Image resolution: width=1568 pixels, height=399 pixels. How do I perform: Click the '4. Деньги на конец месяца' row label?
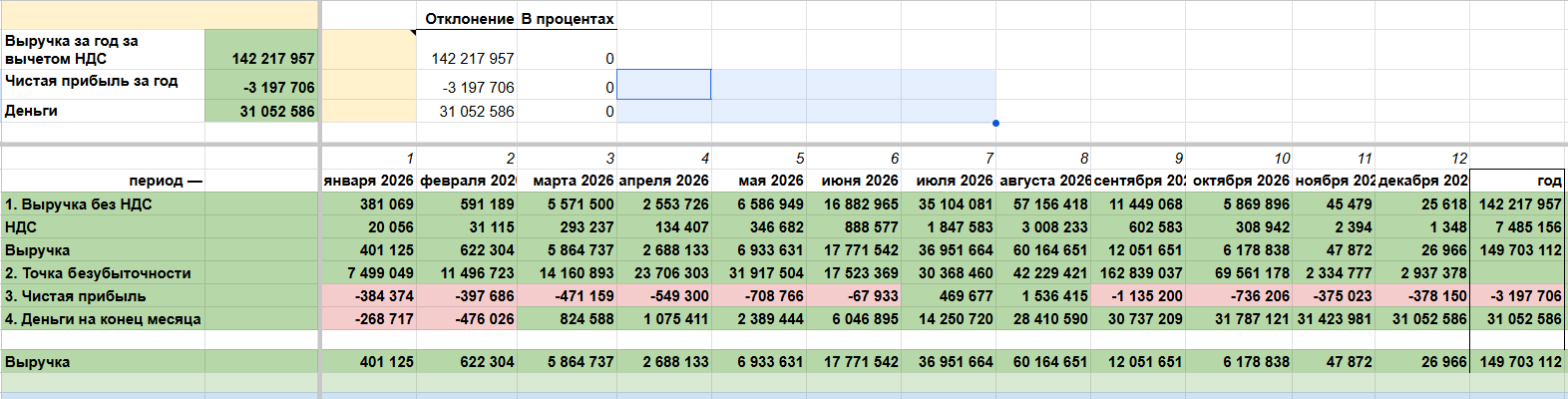[x=103, y=319]
